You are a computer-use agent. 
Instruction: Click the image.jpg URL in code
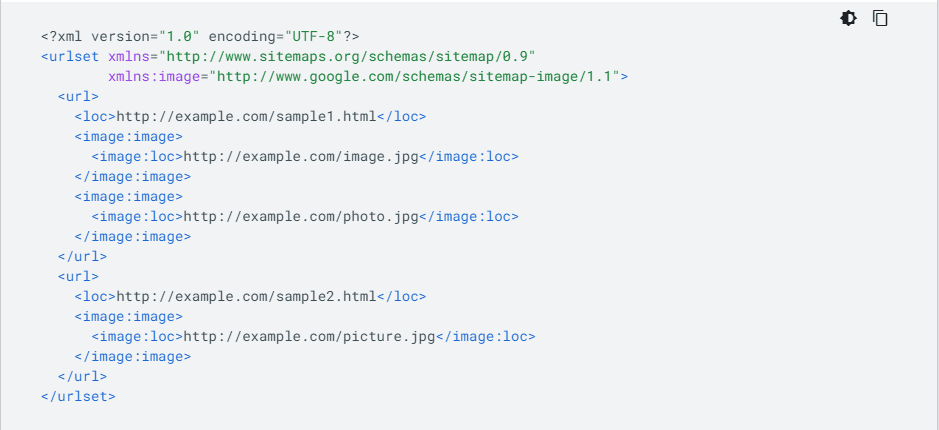(301, 156)
